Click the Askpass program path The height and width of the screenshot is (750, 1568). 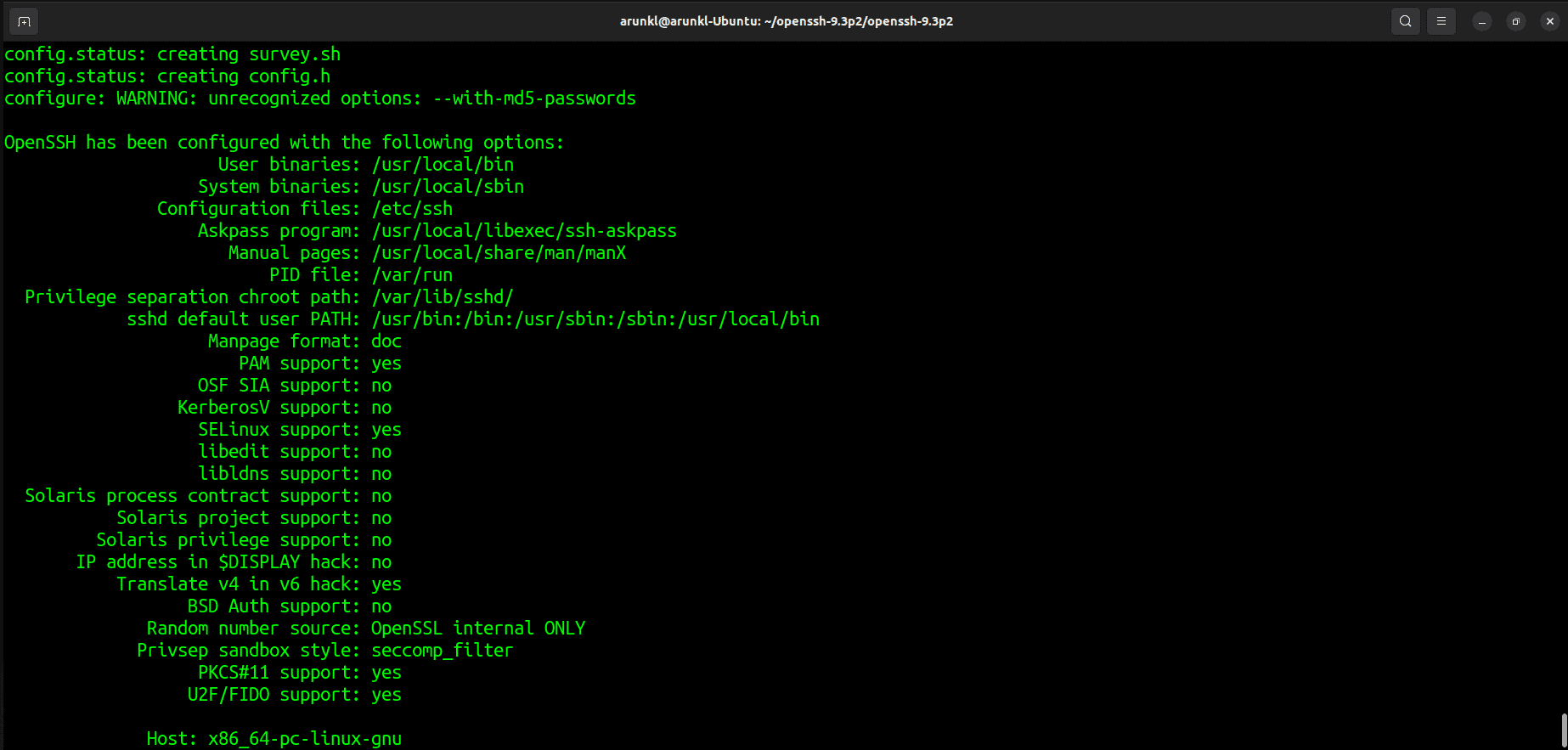pyautogui.click(x=524, y=231)
